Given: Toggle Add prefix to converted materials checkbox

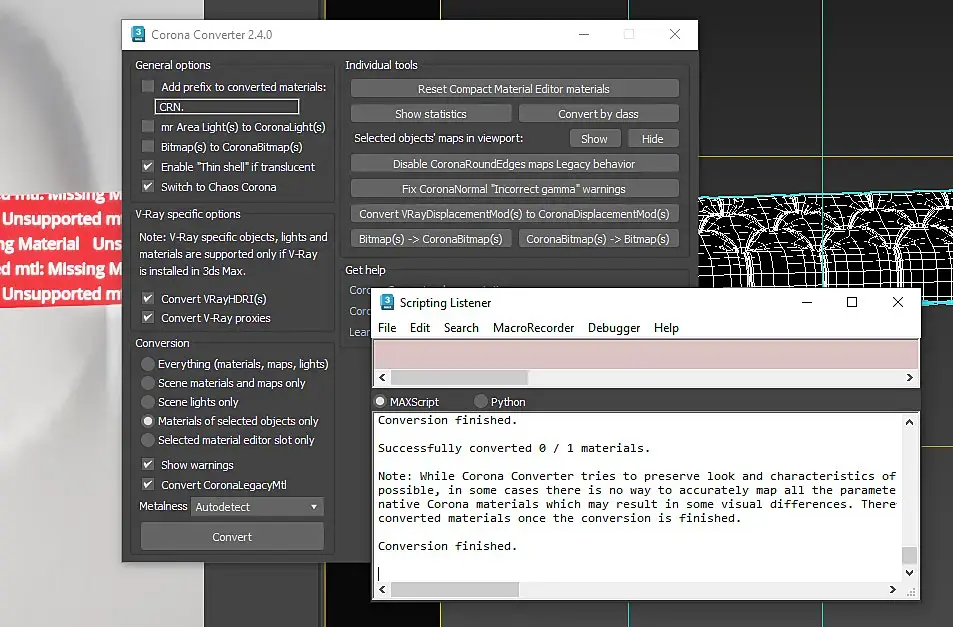Looking at the screenshot, I should pos(148,86).
